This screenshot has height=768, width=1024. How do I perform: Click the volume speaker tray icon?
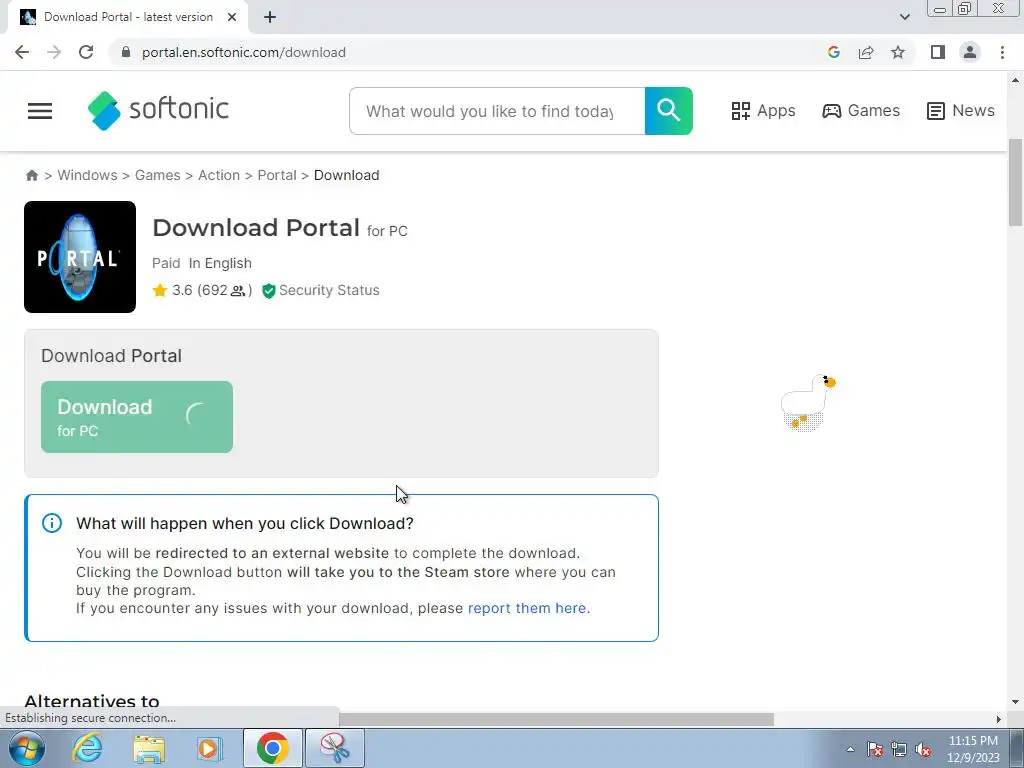923,749
